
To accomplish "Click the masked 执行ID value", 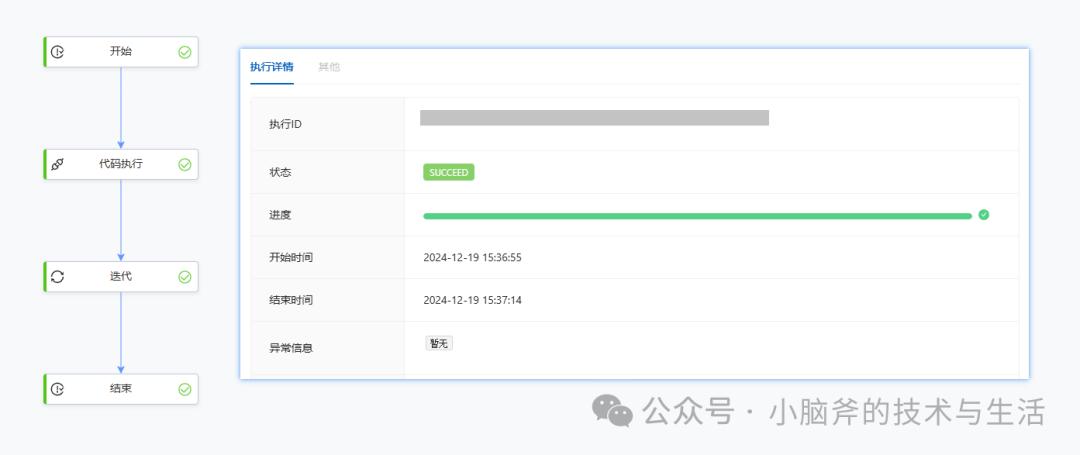I will click(x=594, y=118).
